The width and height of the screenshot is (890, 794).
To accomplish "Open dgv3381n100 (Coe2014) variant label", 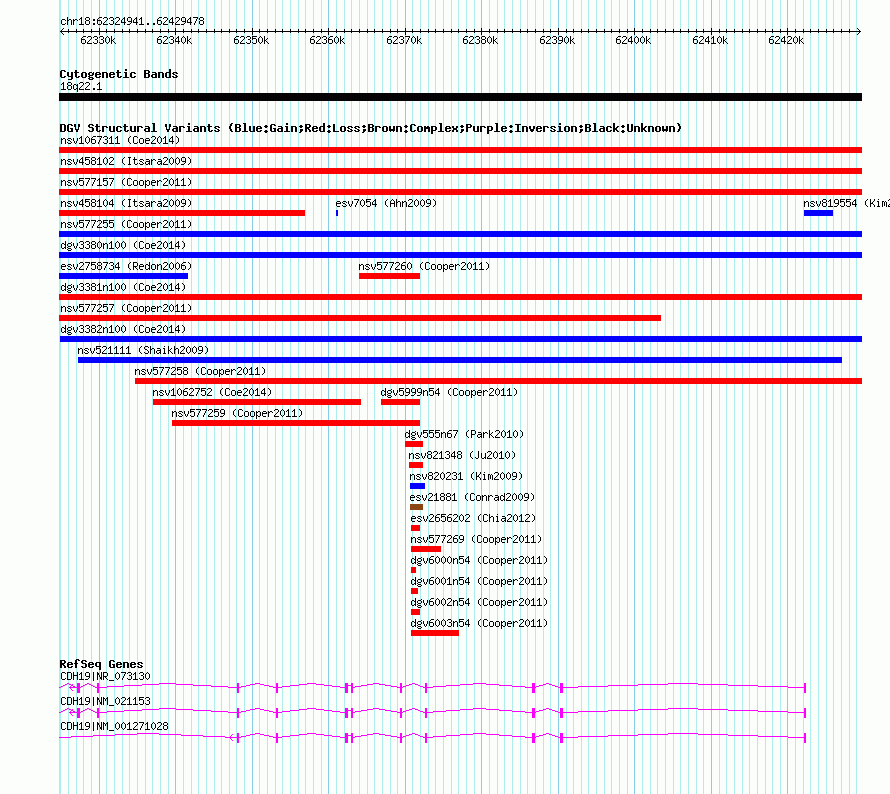I will click(123, 287).
